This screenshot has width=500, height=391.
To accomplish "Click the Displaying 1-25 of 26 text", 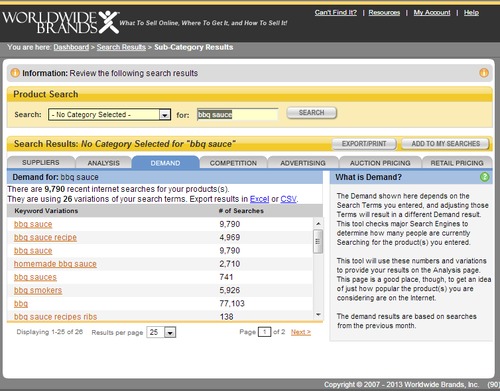I will pos(50,332).
